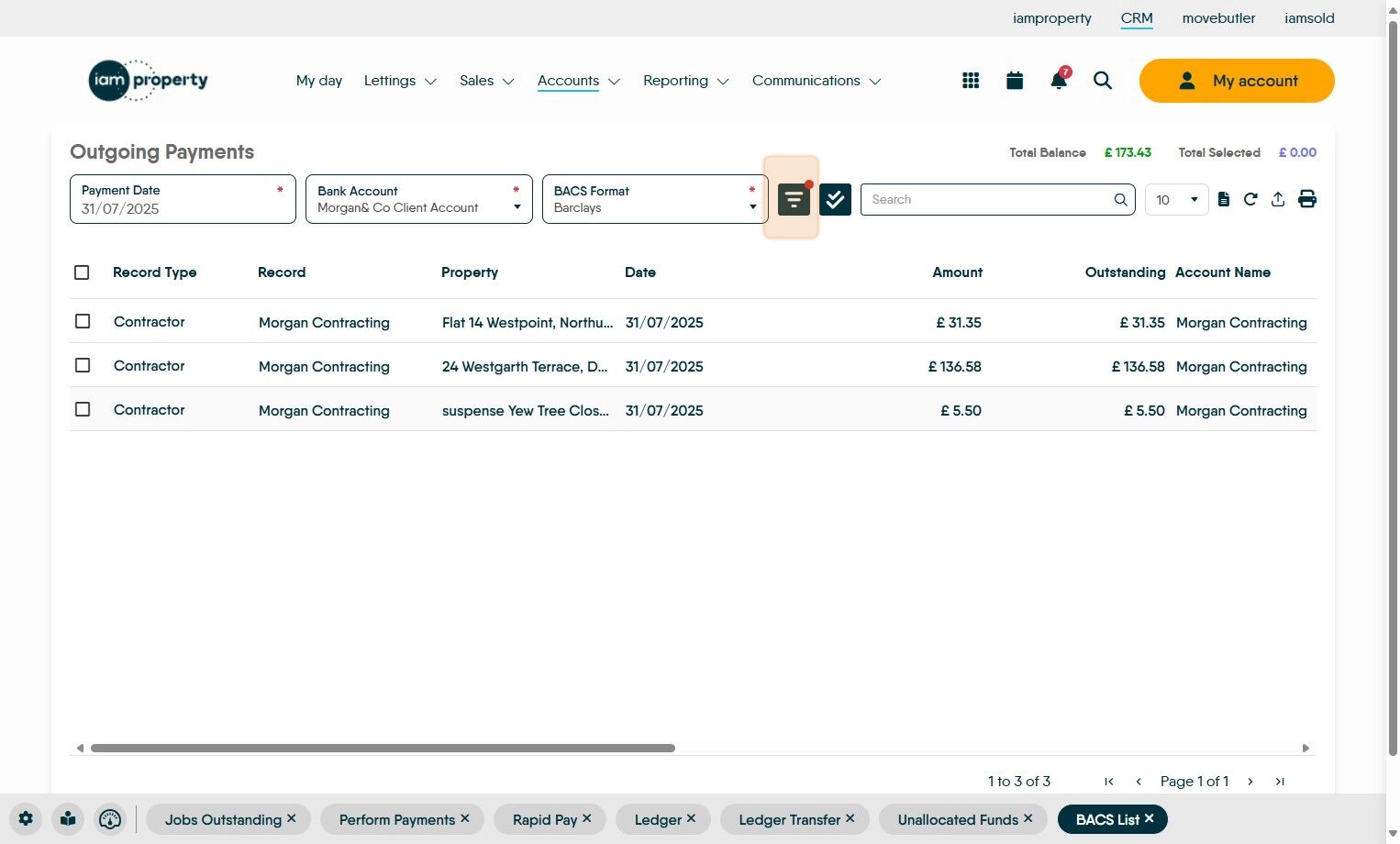Click the document export icon
This screenshot has height=844, width=1400.
coord(1223,199)
